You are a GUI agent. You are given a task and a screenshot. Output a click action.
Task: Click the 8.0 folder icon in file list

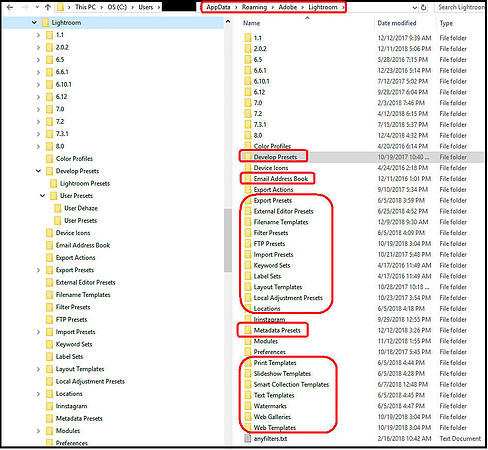(248, 135)
